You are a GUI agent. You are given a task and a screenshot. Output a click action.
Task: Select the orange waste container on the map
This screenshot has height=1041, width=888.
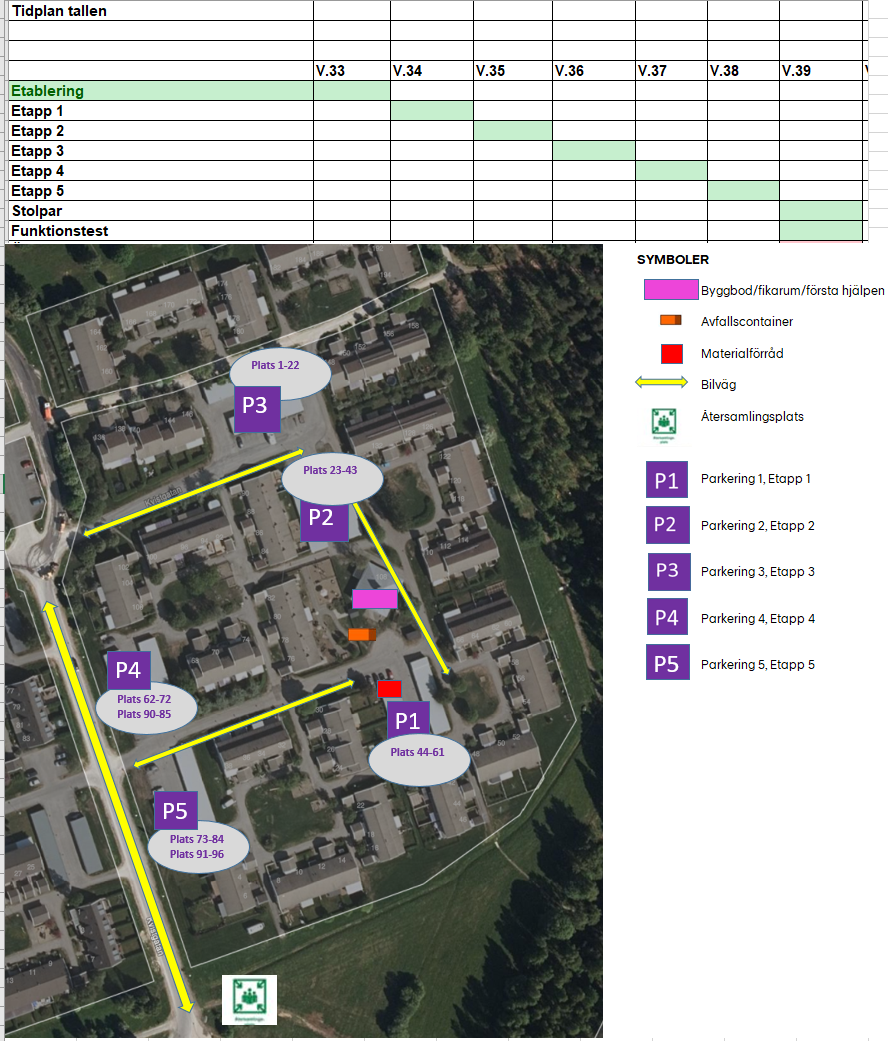click(x=361, y=634)
